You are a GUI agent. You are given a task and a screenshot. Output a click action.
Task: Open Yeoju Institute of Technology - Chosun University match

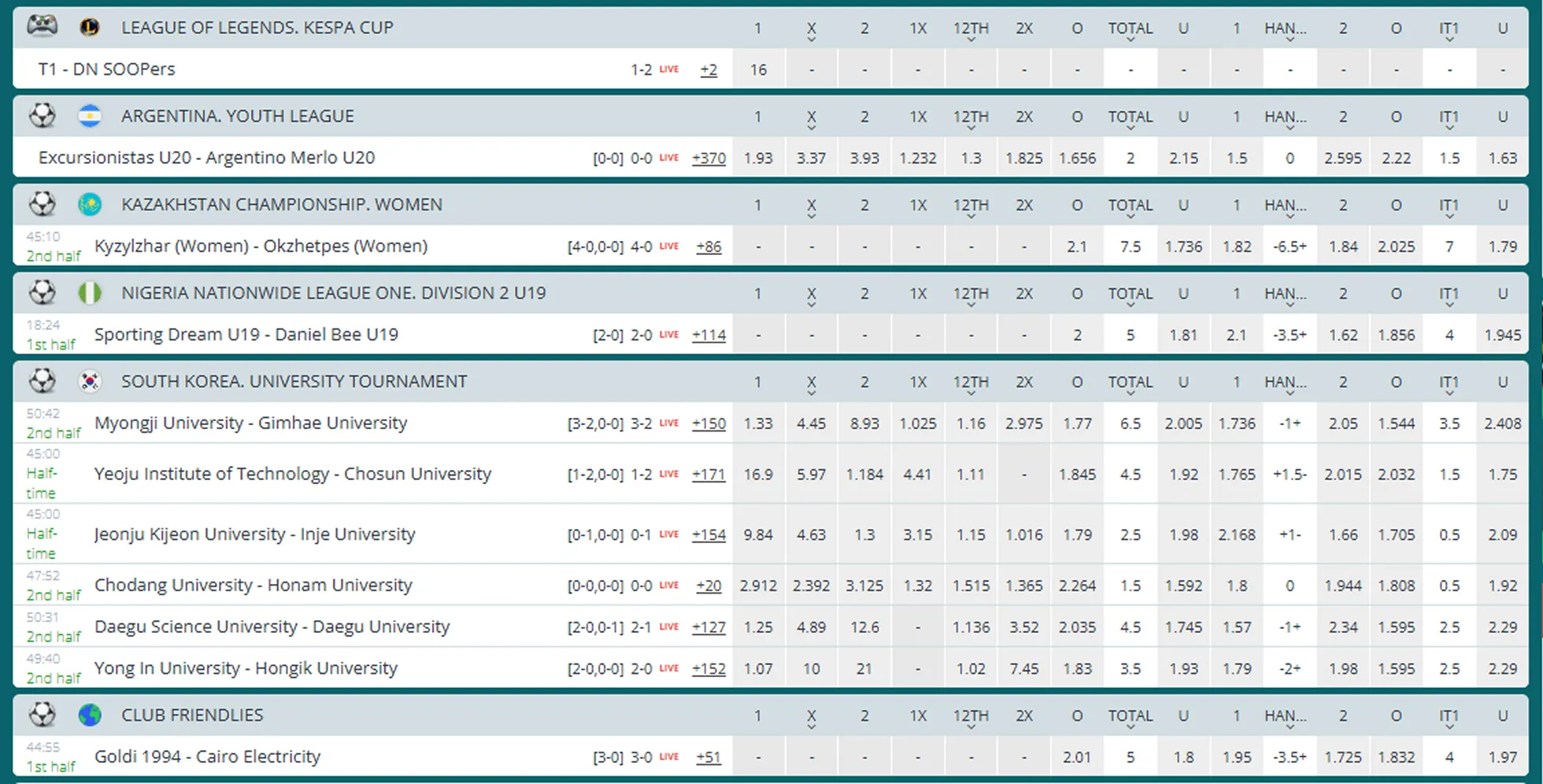293,474
